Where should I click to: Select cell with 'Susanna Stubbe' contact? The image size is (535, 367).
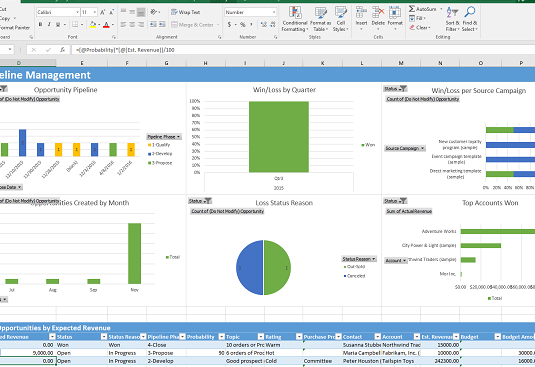tap(362, 345)
